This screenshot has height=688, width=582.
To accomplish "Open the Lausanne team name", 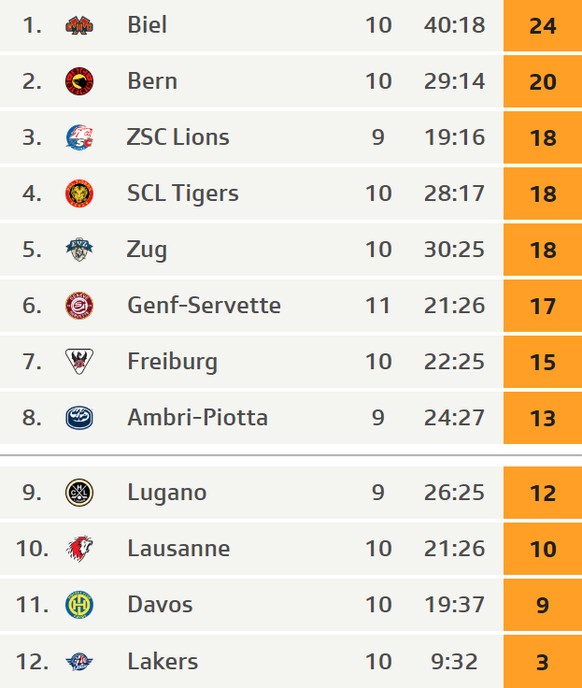I will pyautogui.click(x=179, y=548).
